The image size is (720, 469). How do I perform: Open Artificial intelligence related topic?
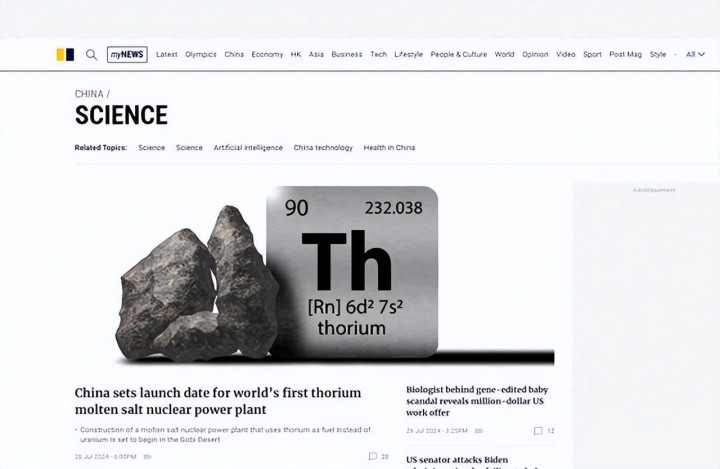tap(248, 147)
